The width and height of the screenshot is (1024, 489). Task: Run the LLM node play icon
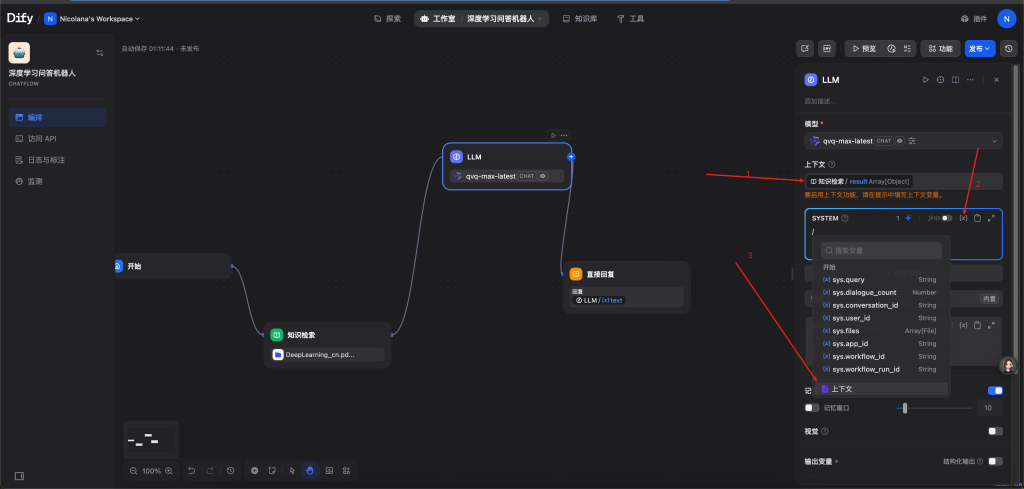(x=926, y=80)
